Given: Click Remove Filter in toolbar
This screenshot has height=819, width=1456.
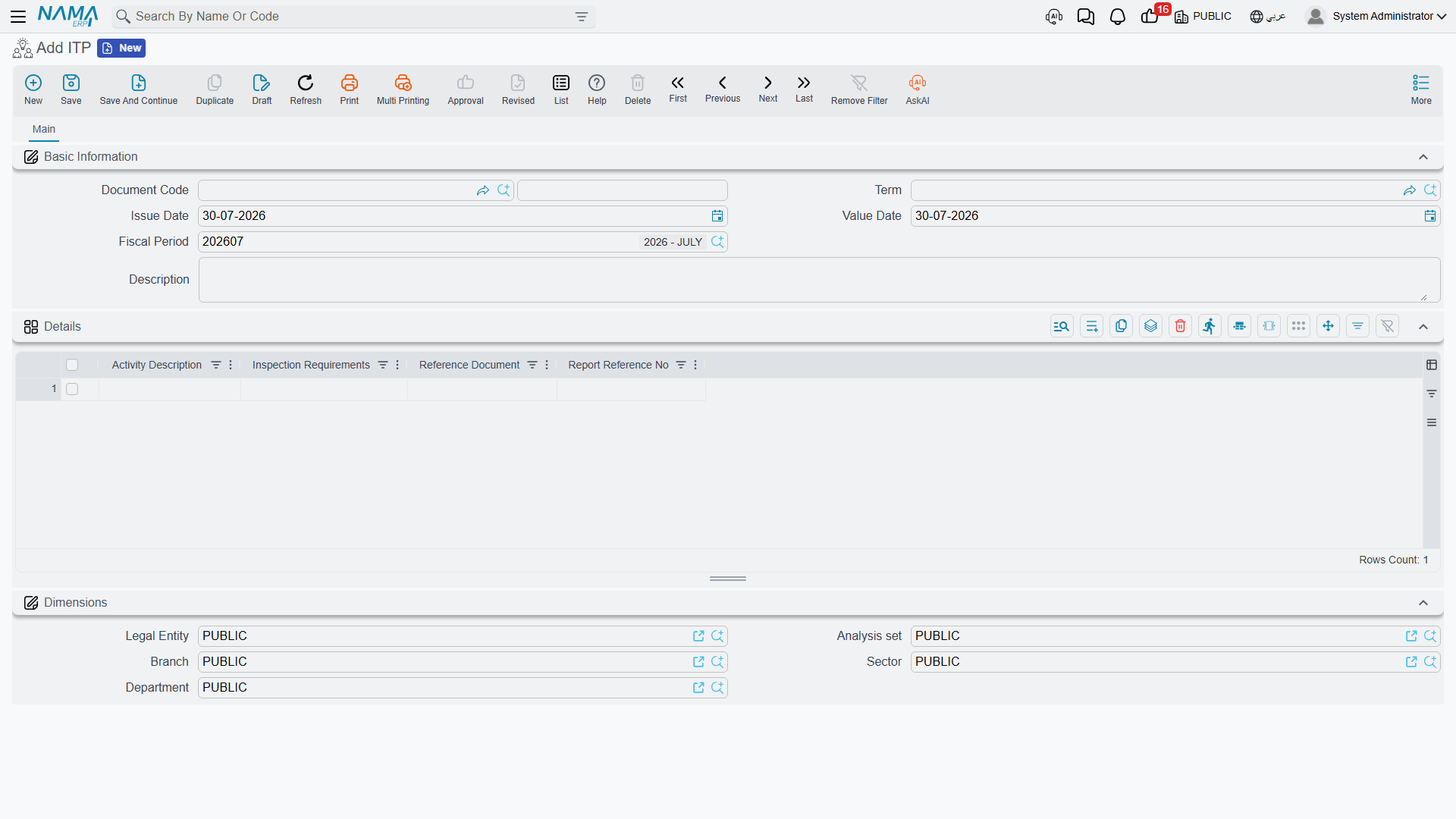Looking at the screenshot, I should click(859, 89).
